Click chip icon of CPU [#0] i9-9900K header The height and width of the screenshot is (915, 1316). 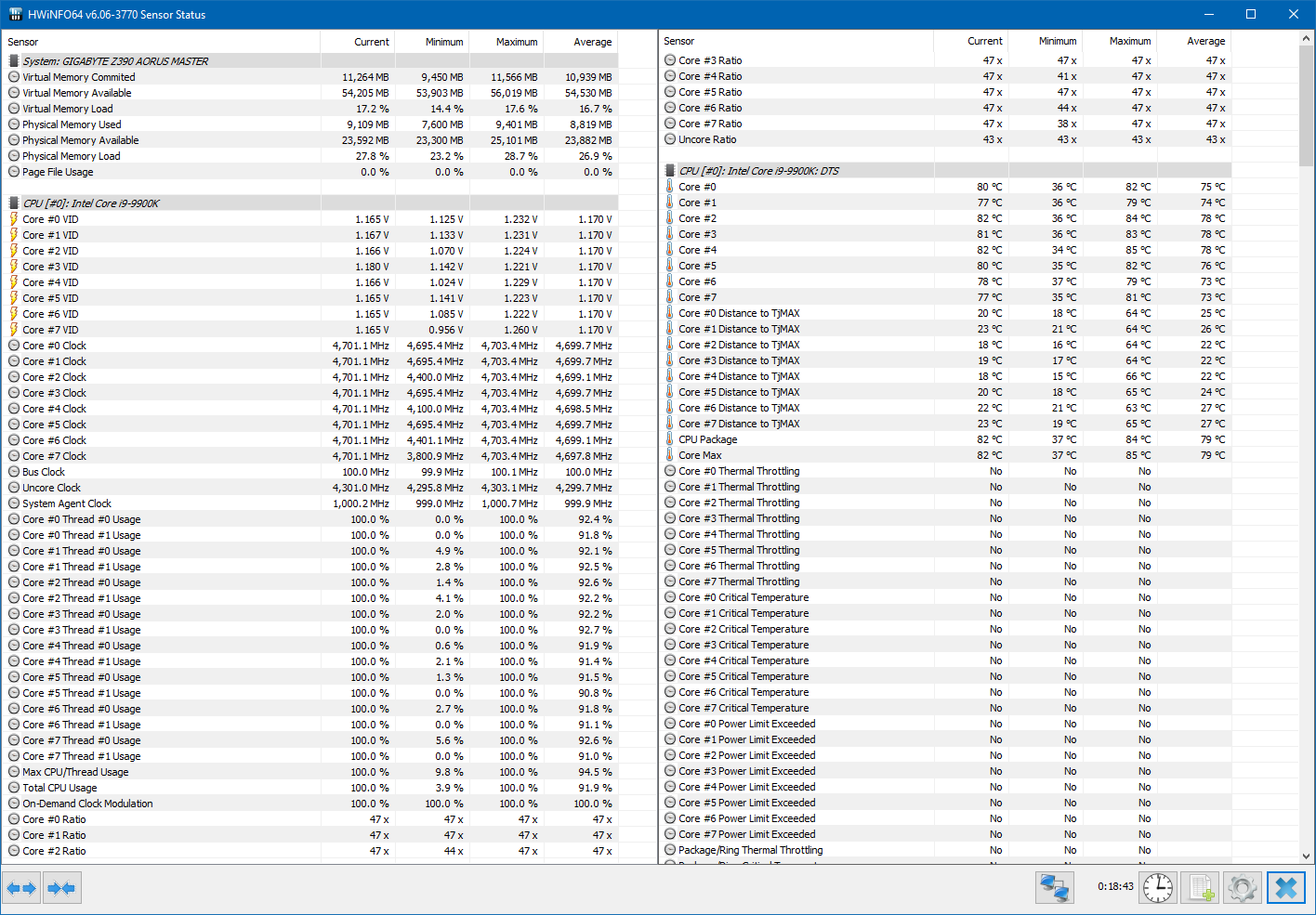14,203
